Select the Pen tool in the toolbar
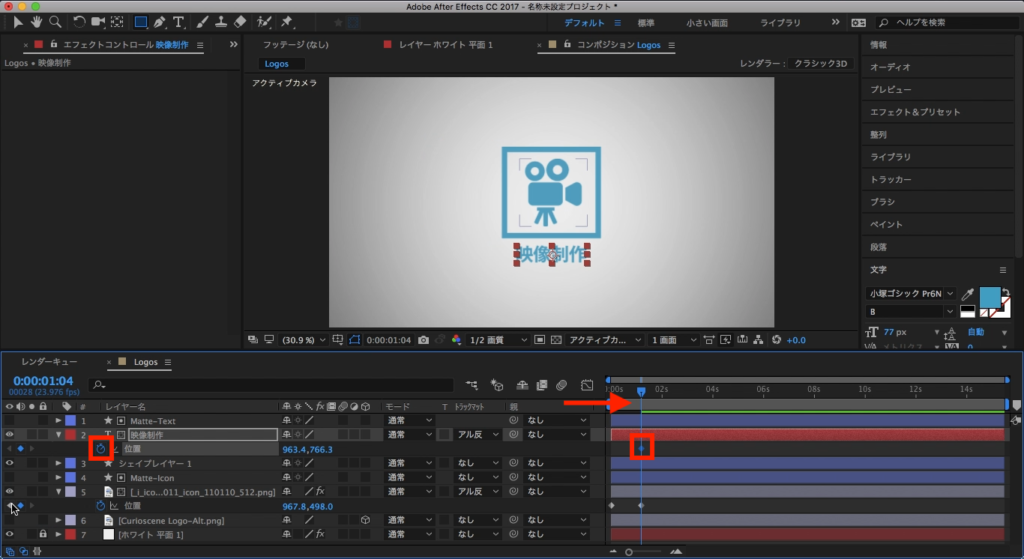The height and width of the screenshot is (559, 1024). [x=160, y=21]
